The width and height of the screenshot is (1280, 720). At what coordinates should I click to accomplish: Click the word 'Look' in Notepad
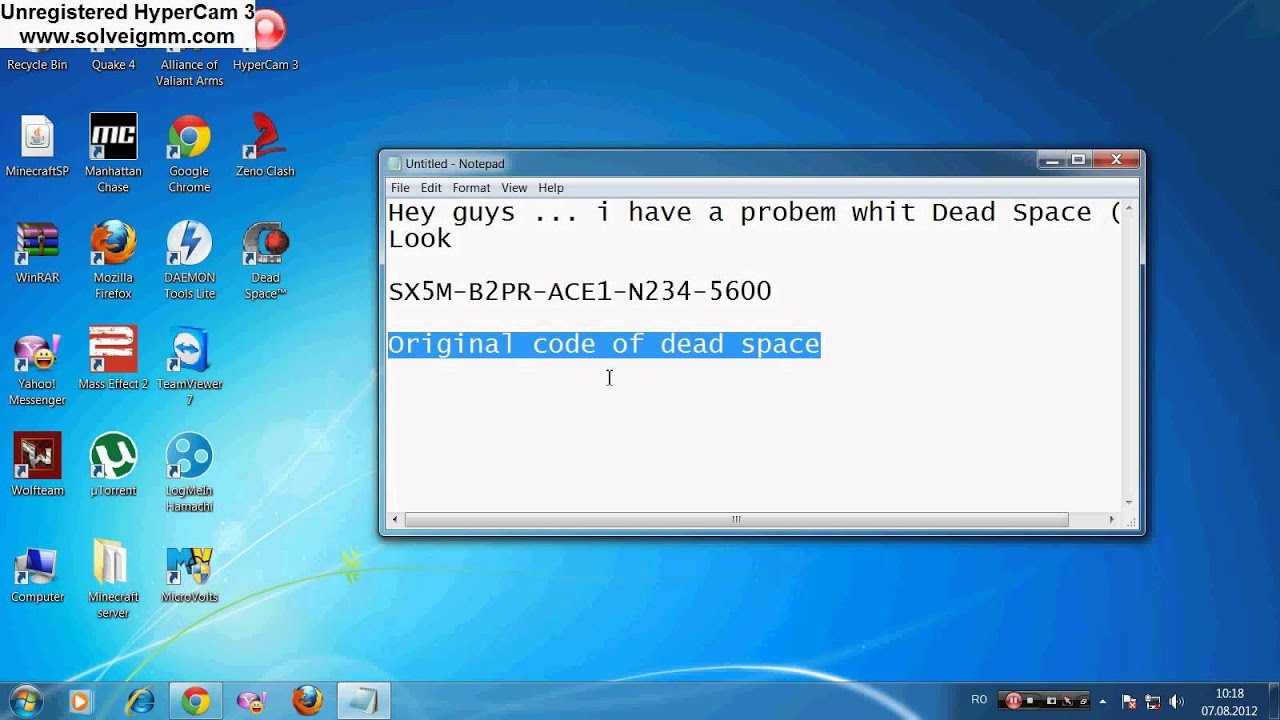(420, 238)
